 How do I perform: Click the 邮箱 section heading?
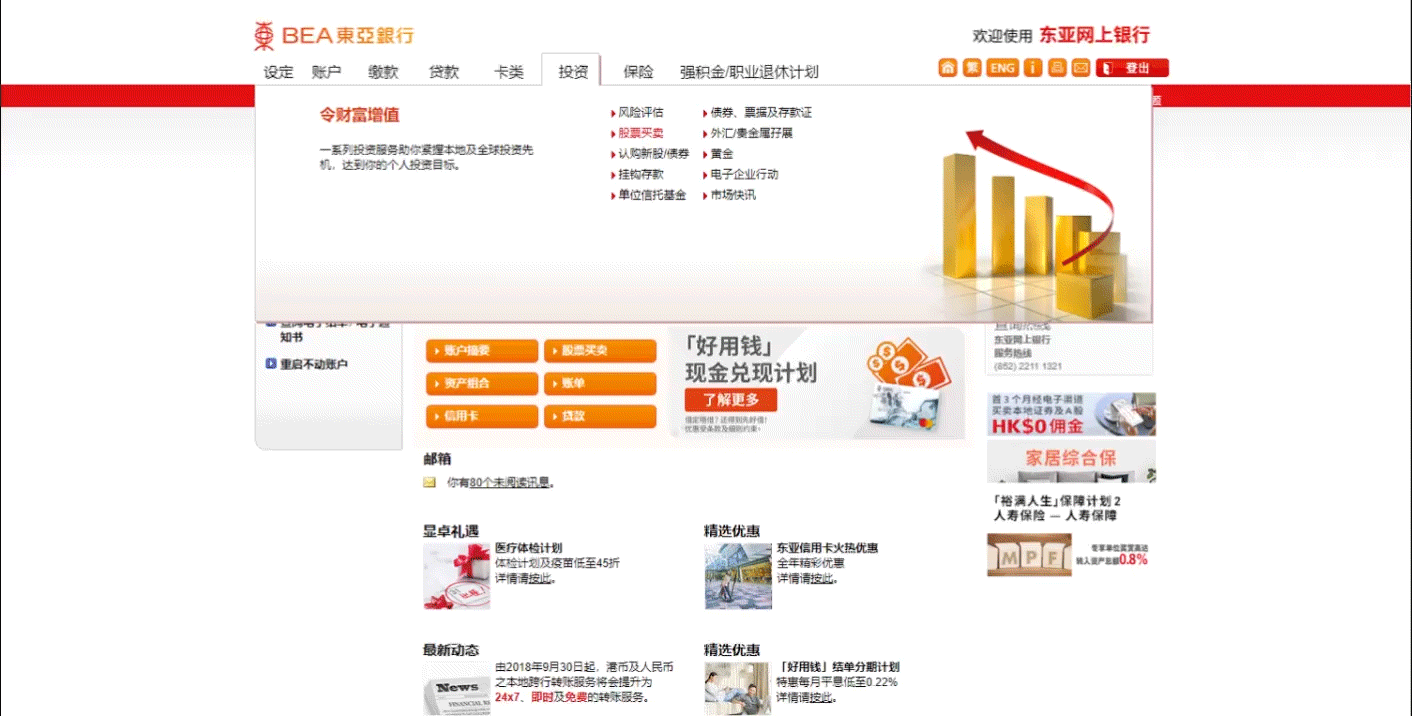pyautogui.click(x=437, y=459)
